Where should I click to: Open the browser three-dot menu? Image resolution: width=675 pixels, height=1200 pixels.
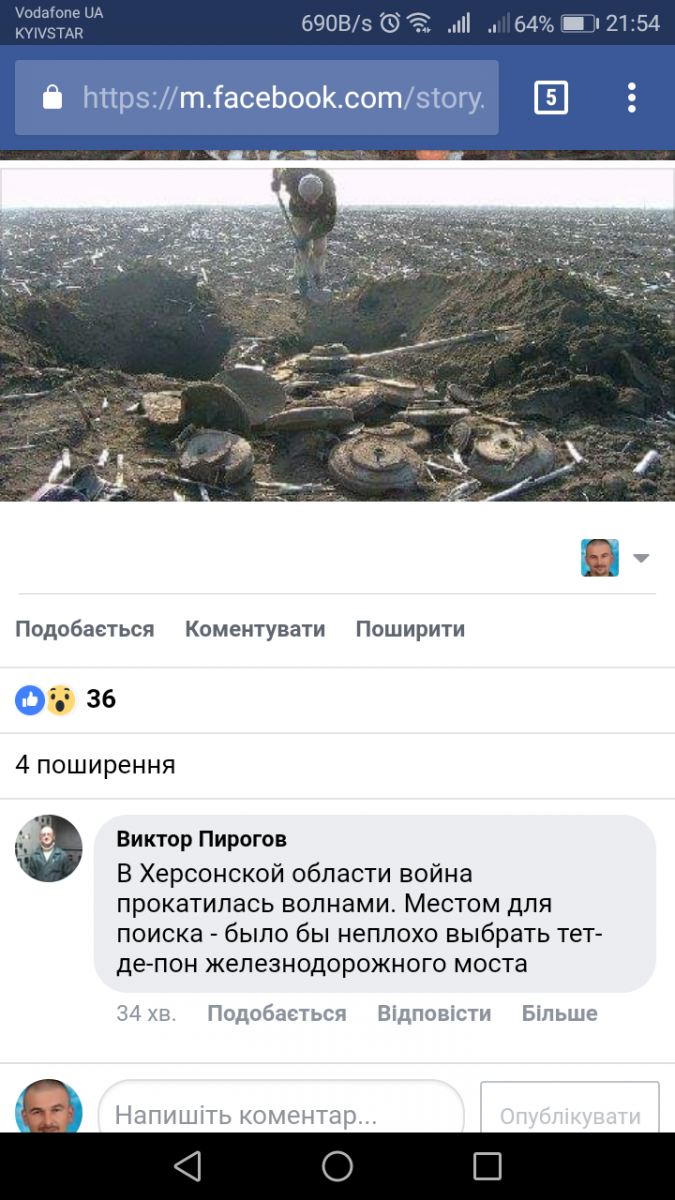(632, 97)
